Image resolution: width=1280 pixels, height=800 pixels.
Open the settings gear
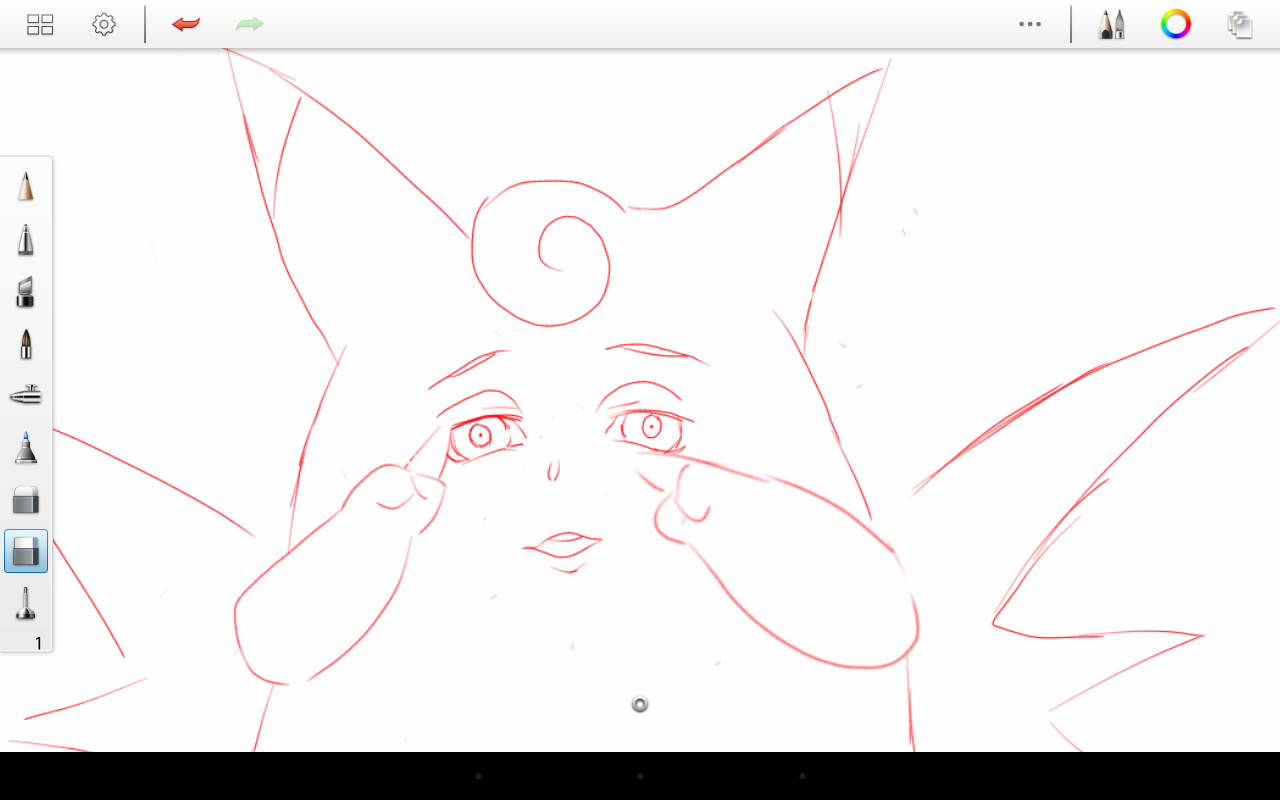pos(104,25)
